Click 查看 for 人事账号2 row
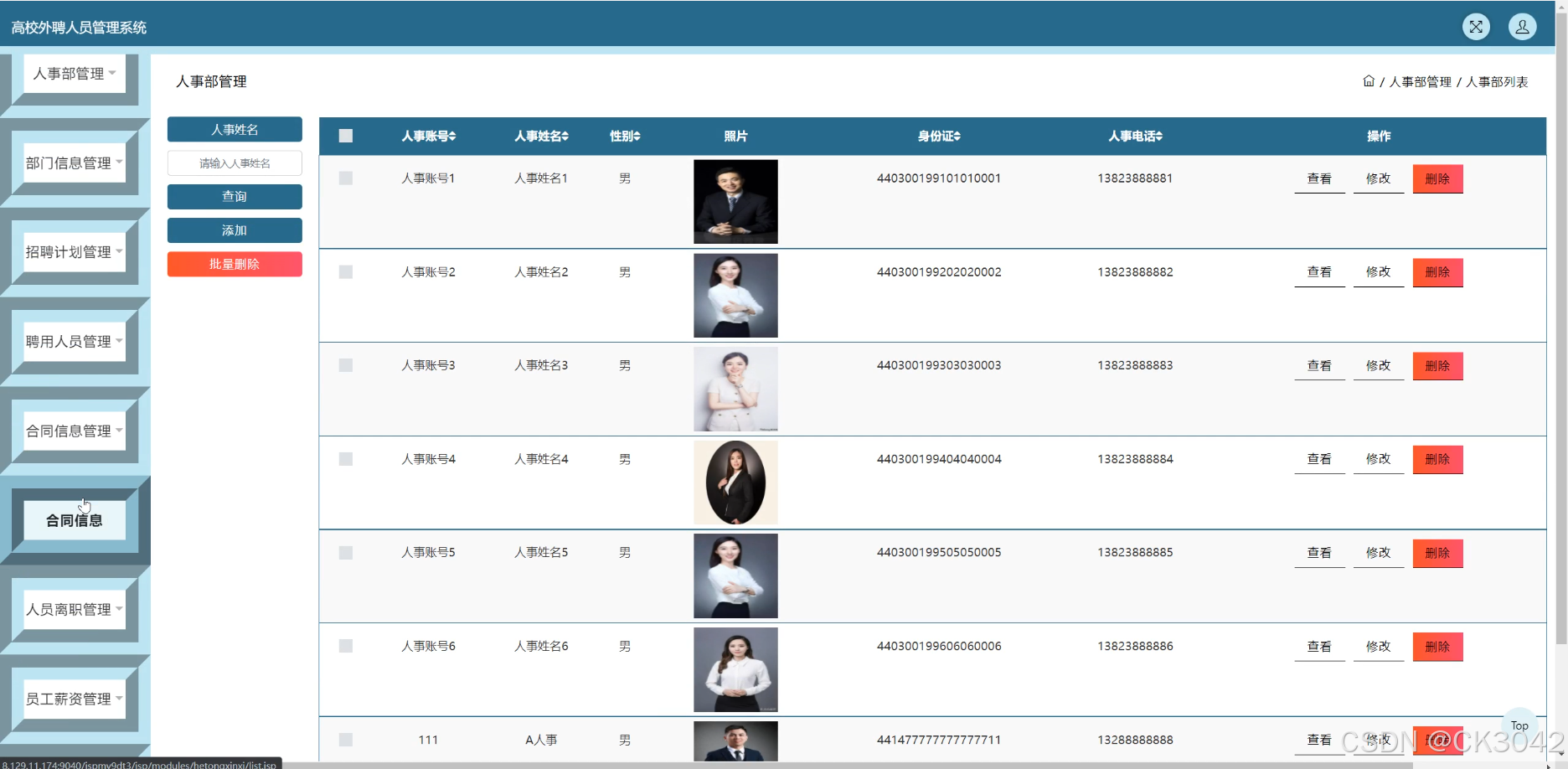 coord(1319,272)
